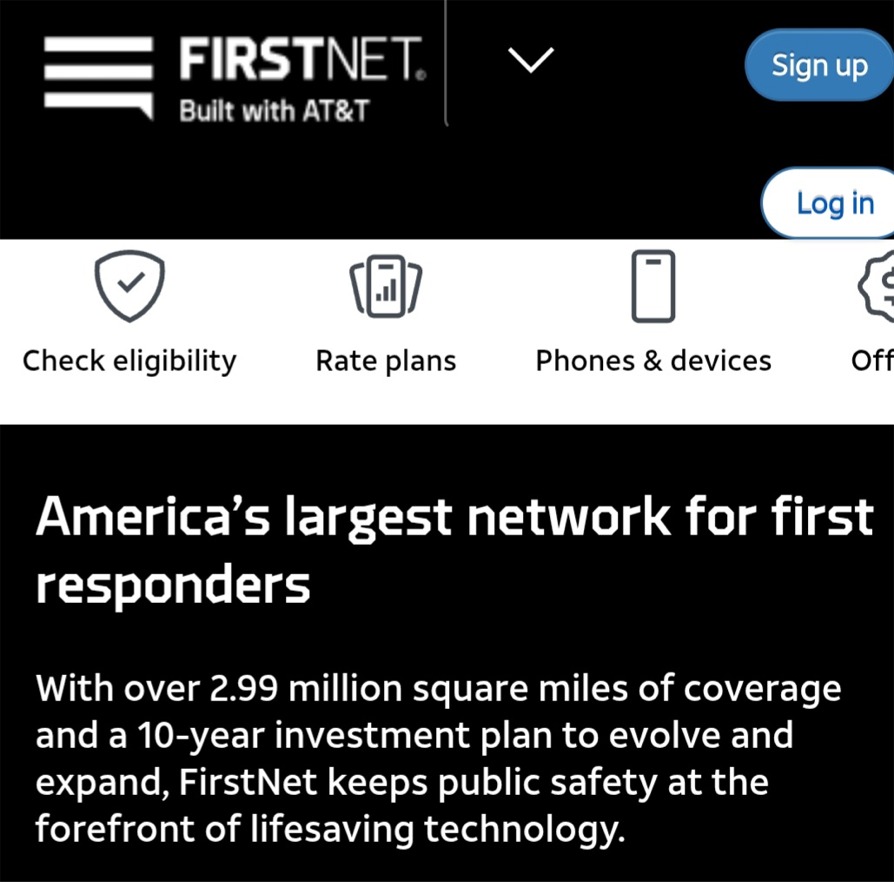
Task: Click the white Log in button
Action: pos(828,203)
